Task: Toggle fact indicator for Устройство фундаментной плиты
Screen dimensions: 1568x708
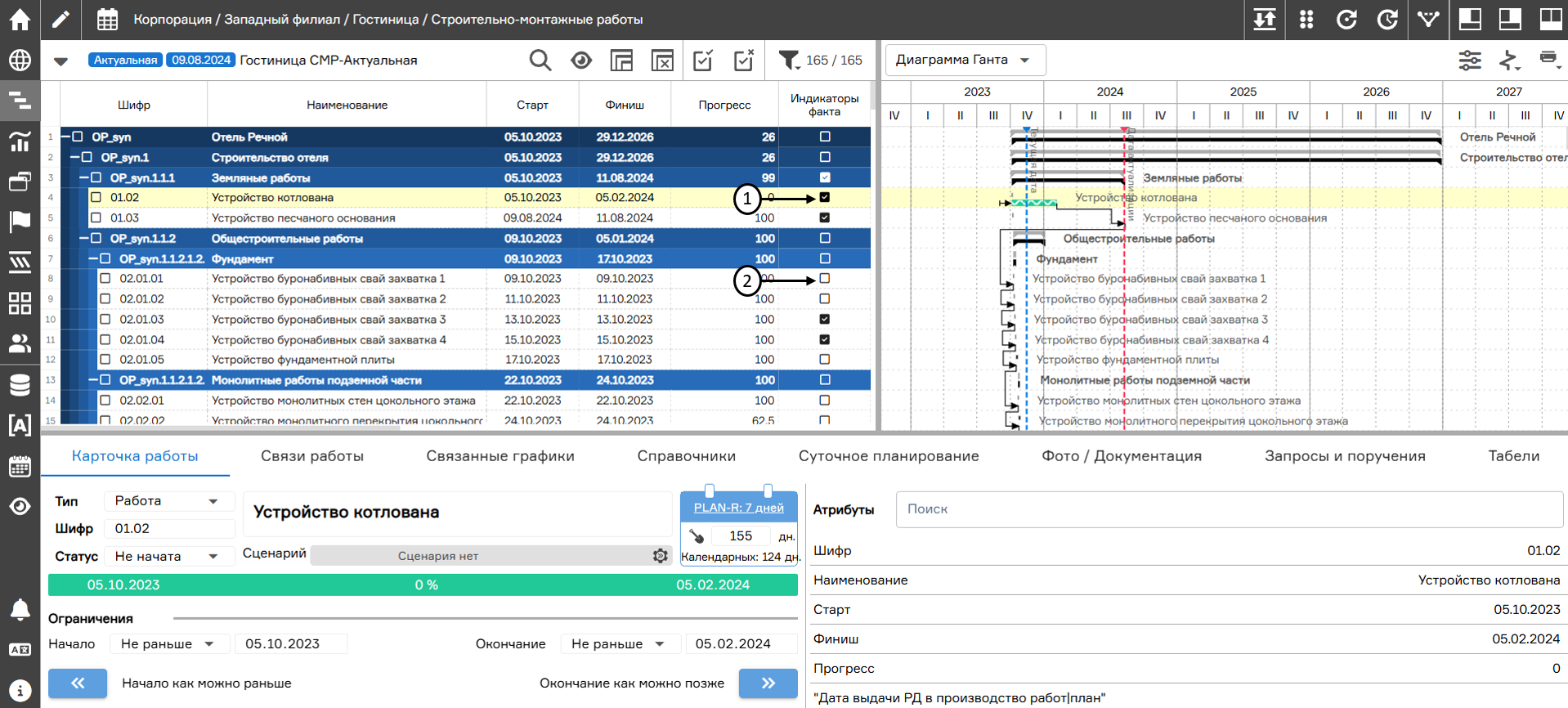Action: point(824,359)
